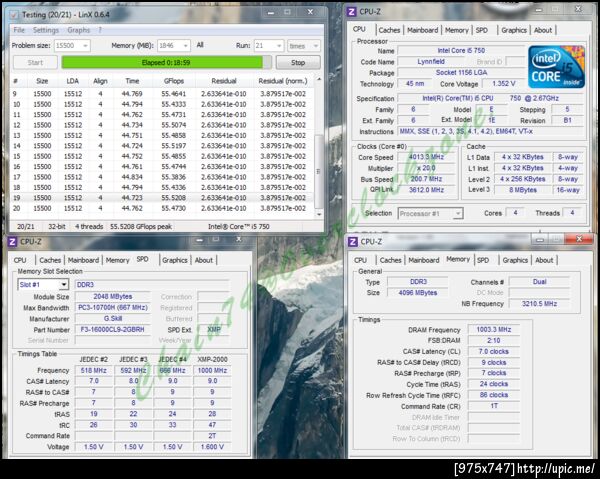600x479 pixels.
Task: Click the part number F3-16000CL9-2GBRH
Action: pyautogui.click(x=112, y=329)
